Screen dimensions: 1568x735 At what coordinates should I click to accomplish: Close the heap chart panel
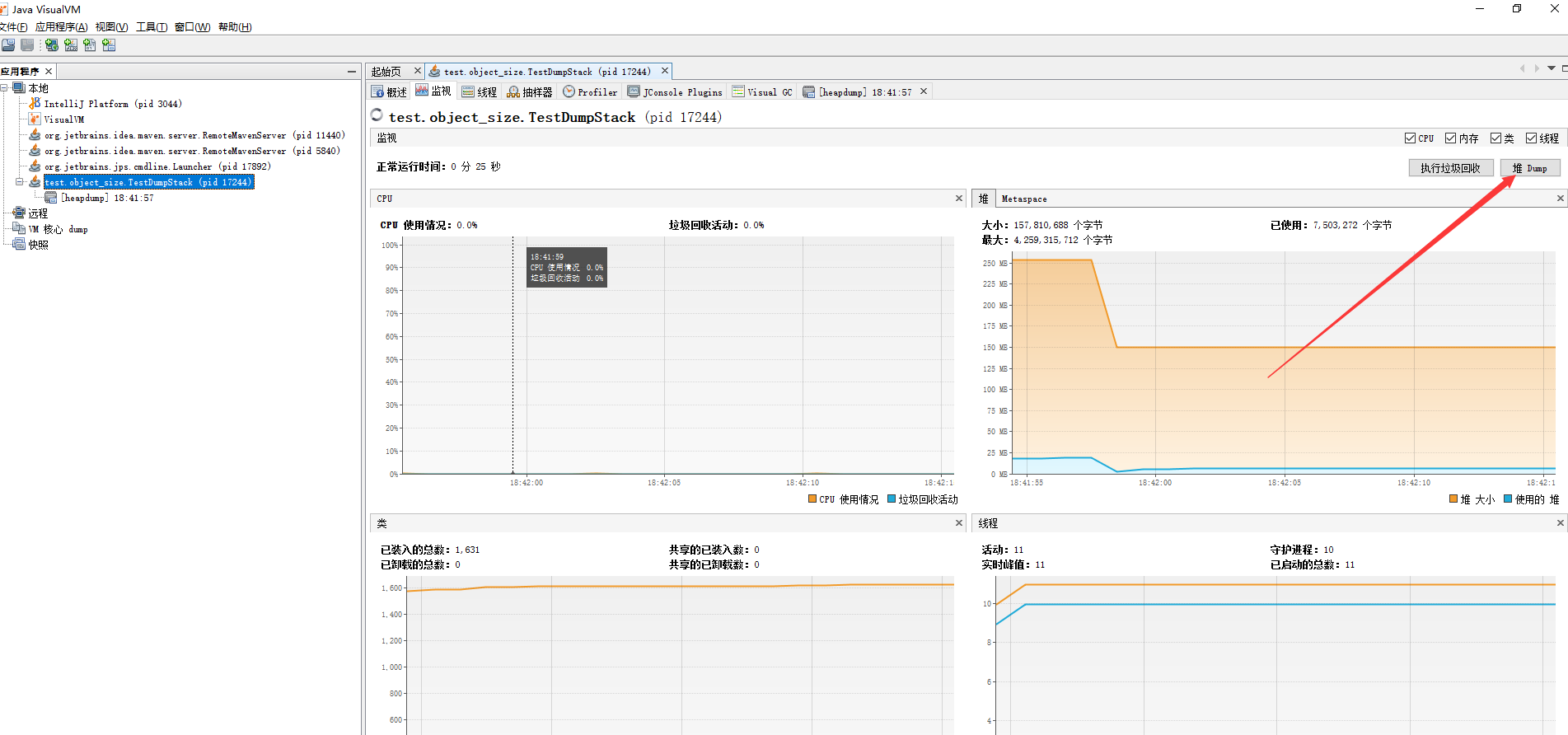1560,199
